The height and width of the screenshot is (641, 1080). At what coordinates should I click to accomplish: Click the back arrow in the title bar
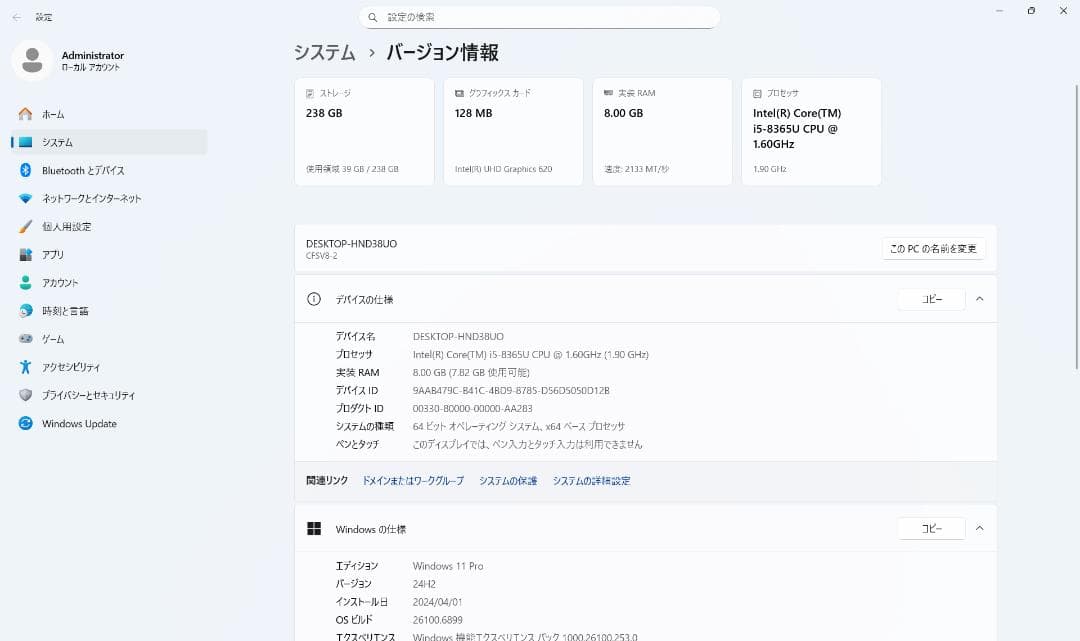pyautogui.click(x=17, y=17)
